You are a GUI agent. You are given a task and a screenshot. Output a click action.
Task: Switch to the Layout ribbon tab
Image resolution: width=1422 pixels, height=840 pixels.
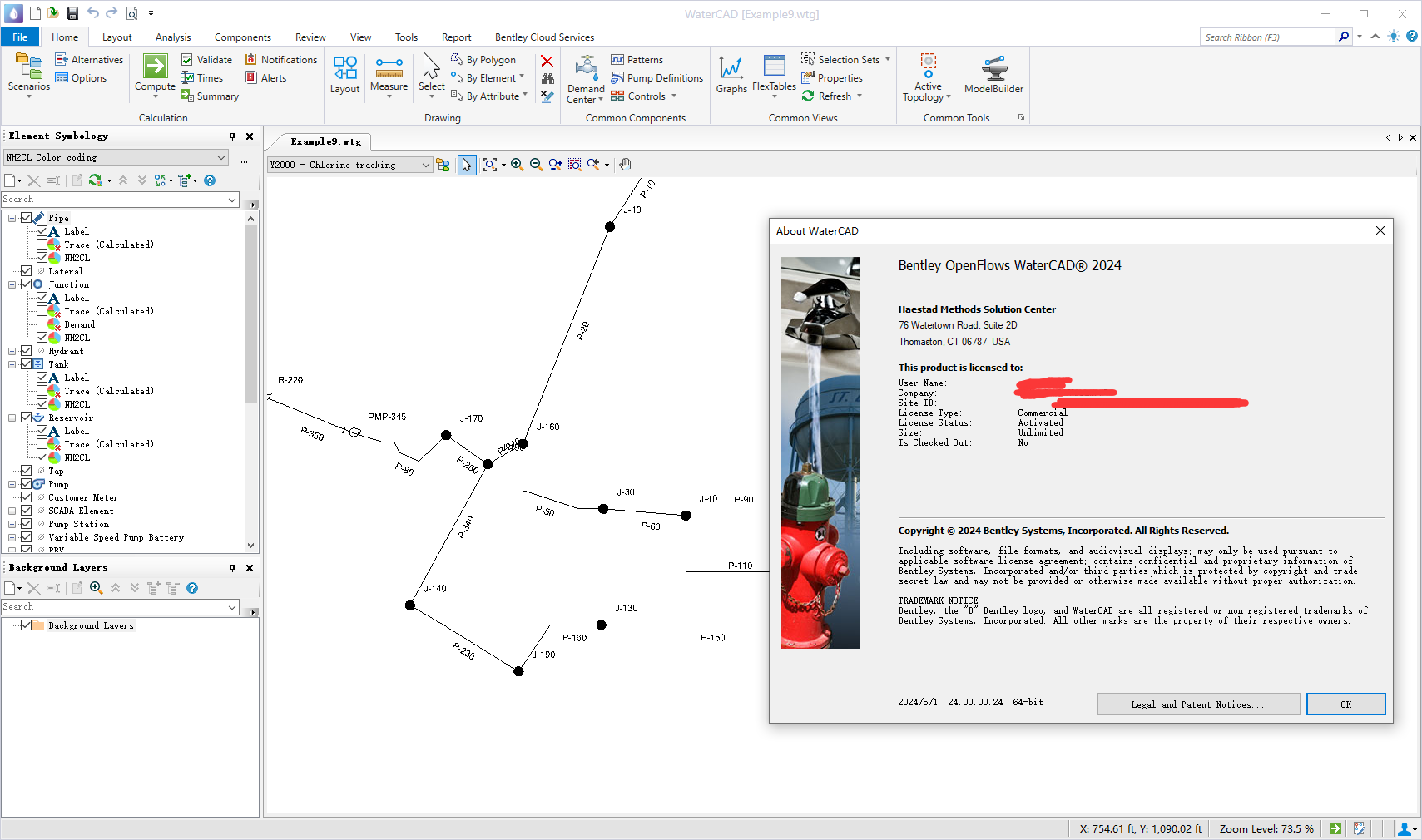117,37
